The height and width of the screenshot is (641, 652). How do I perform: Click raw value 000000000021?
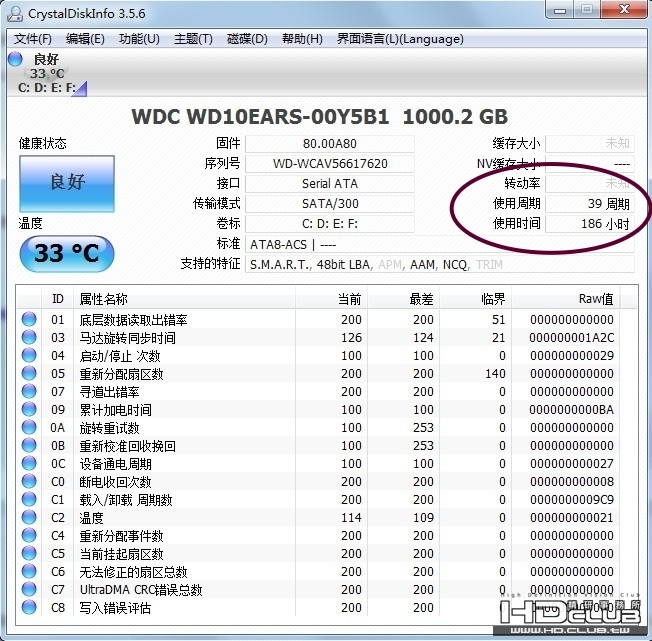coord(571,518)
